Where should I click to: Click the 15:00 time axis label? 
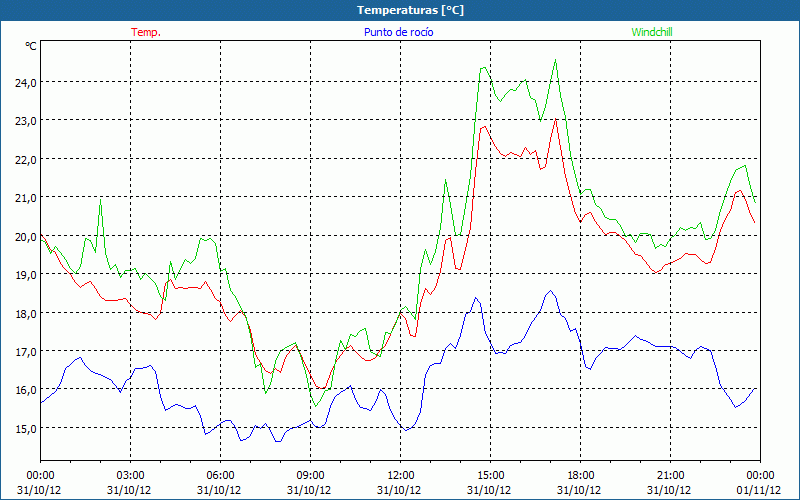[x=490, y=476]
